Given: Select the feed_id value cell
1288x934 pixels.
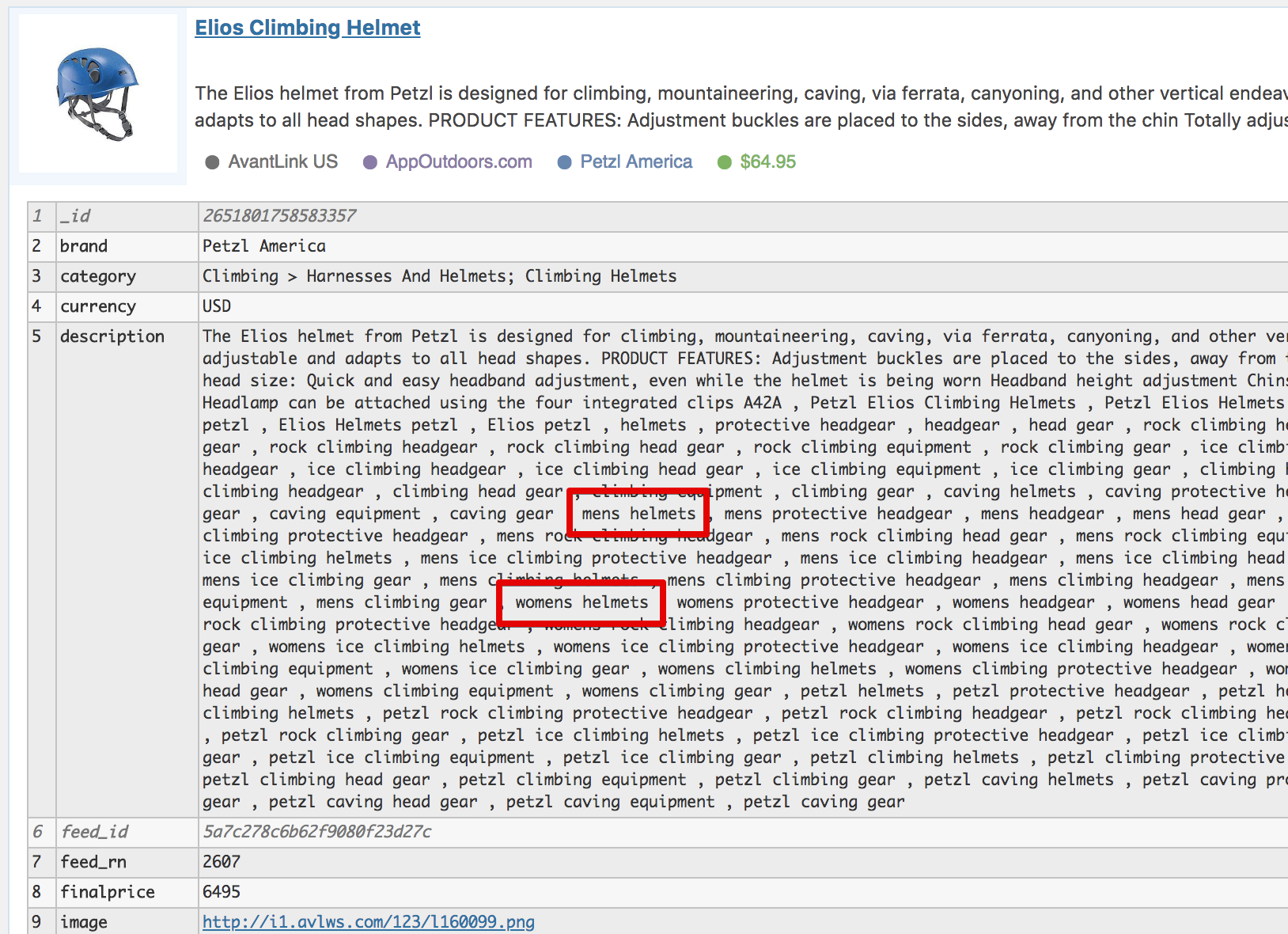Looking at the screenshot, I should pyautogui.click(x=316, y=832).
